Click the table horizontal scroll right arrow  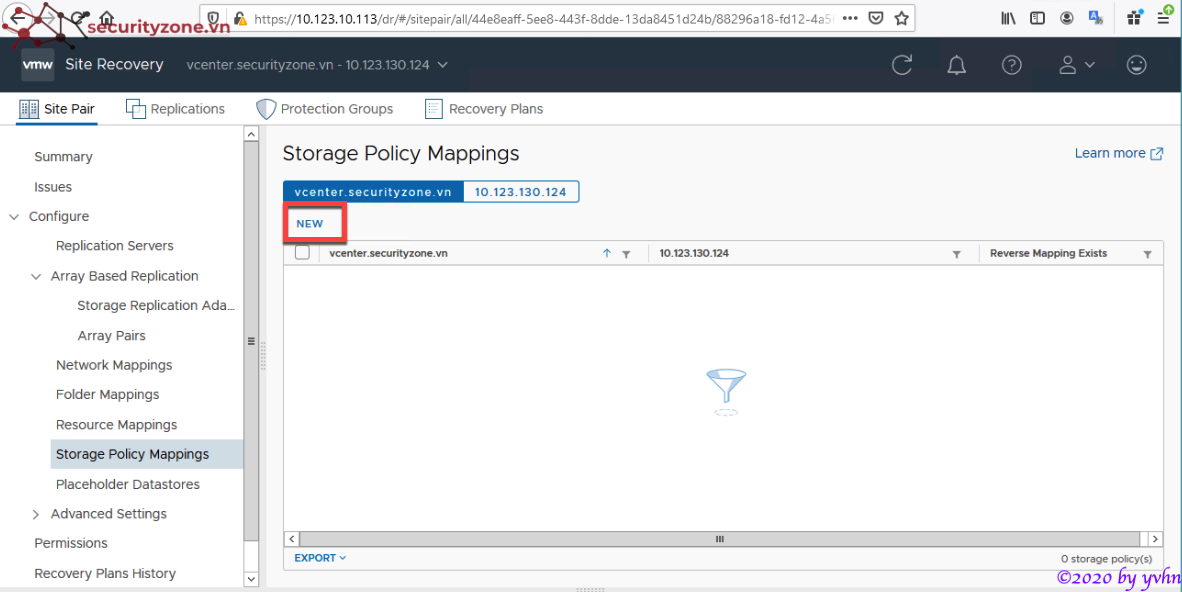pyautogui.click(x=1155, y=539)
